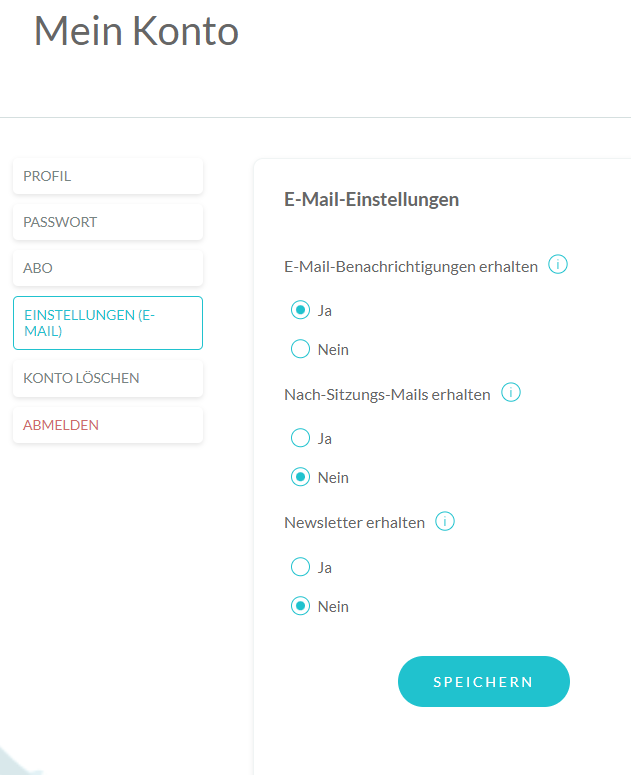Screen dimensions: 631x775
Task: Select Ja for E-Mail-Benachrichtigungen
Action: point(300,310)
